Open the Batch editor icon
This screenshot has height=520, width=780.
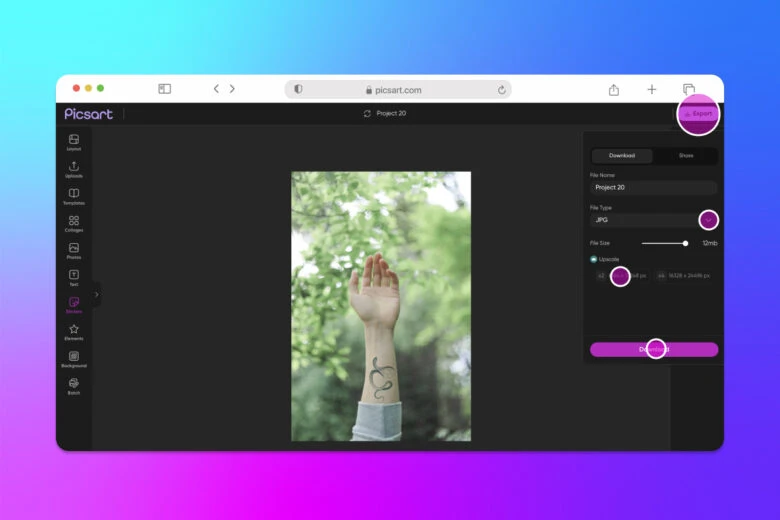[74, 384]
